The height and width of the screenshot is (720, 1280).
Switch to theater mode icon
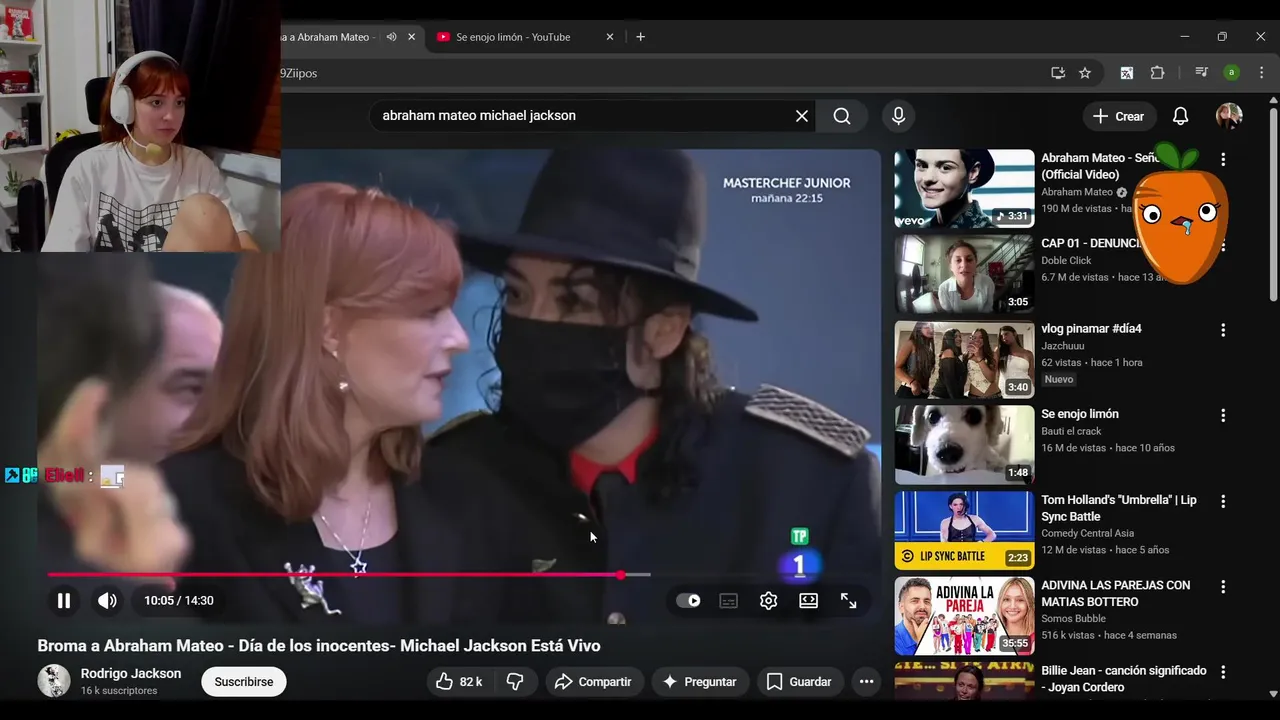point(808,601)
